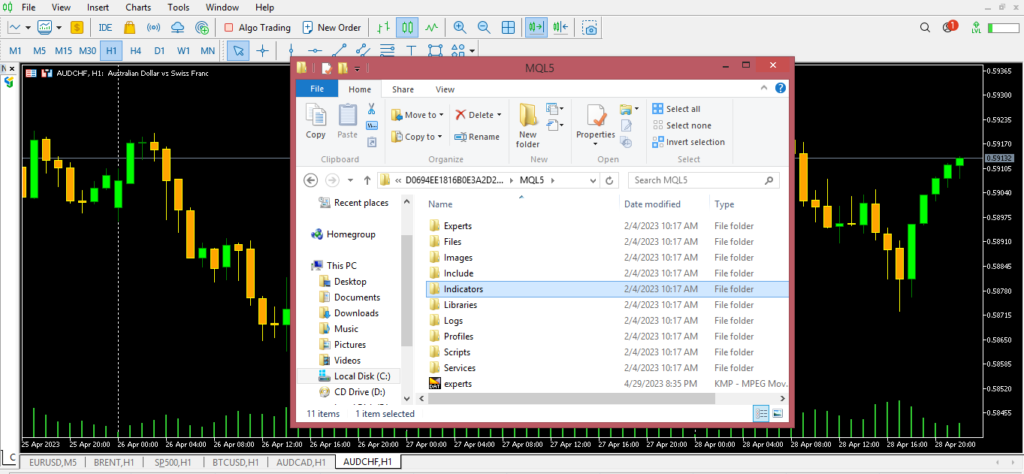Screen dimensions: 1024x474
Task: Click the Search MQL5 input field
Action: [695, 180]
